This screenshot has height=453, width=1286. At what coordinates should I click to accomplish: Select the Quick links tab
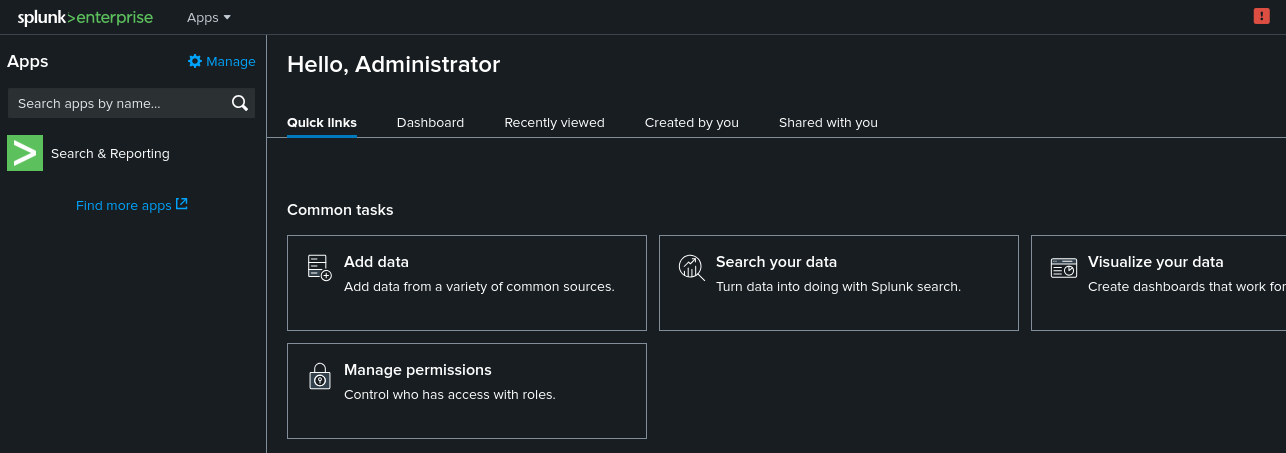pos(322,122)
